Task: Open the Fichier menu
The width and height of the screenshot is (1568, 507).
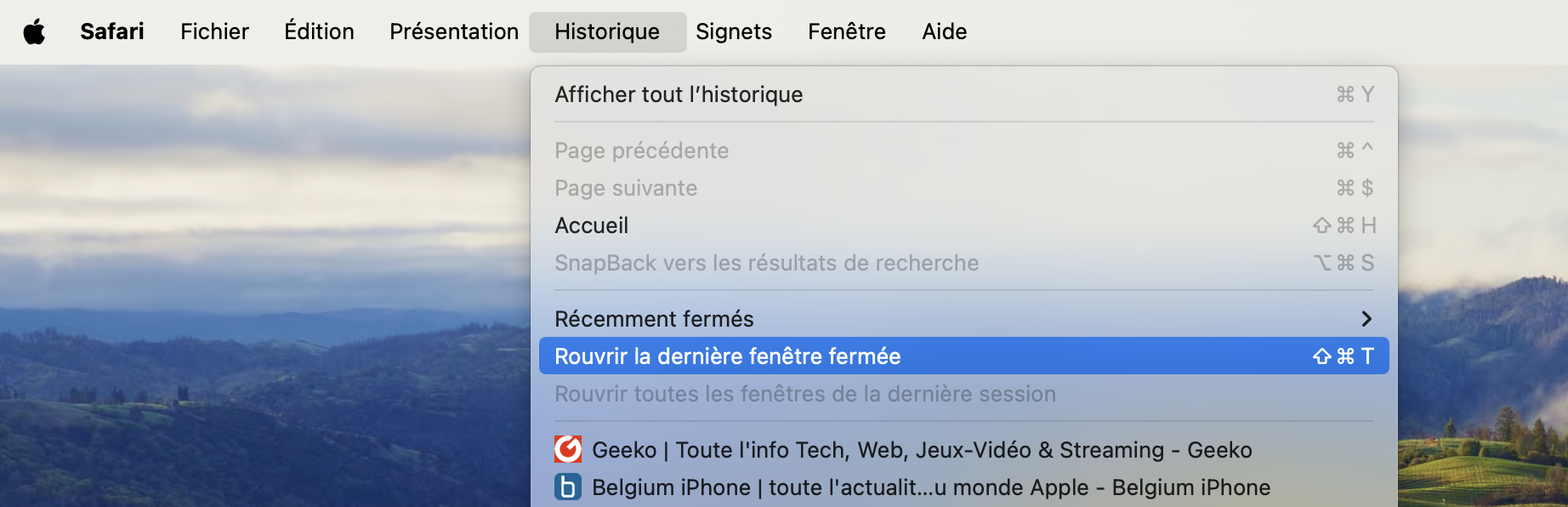Action: (x=214, y=32)
